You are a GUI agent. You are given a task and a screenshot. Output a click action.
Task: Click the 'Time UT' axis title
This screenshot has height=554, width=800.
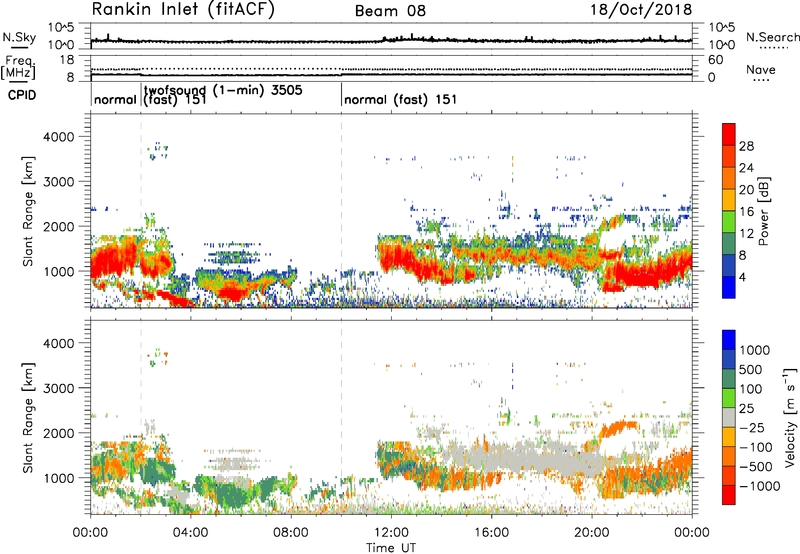[x=391, y=548]
